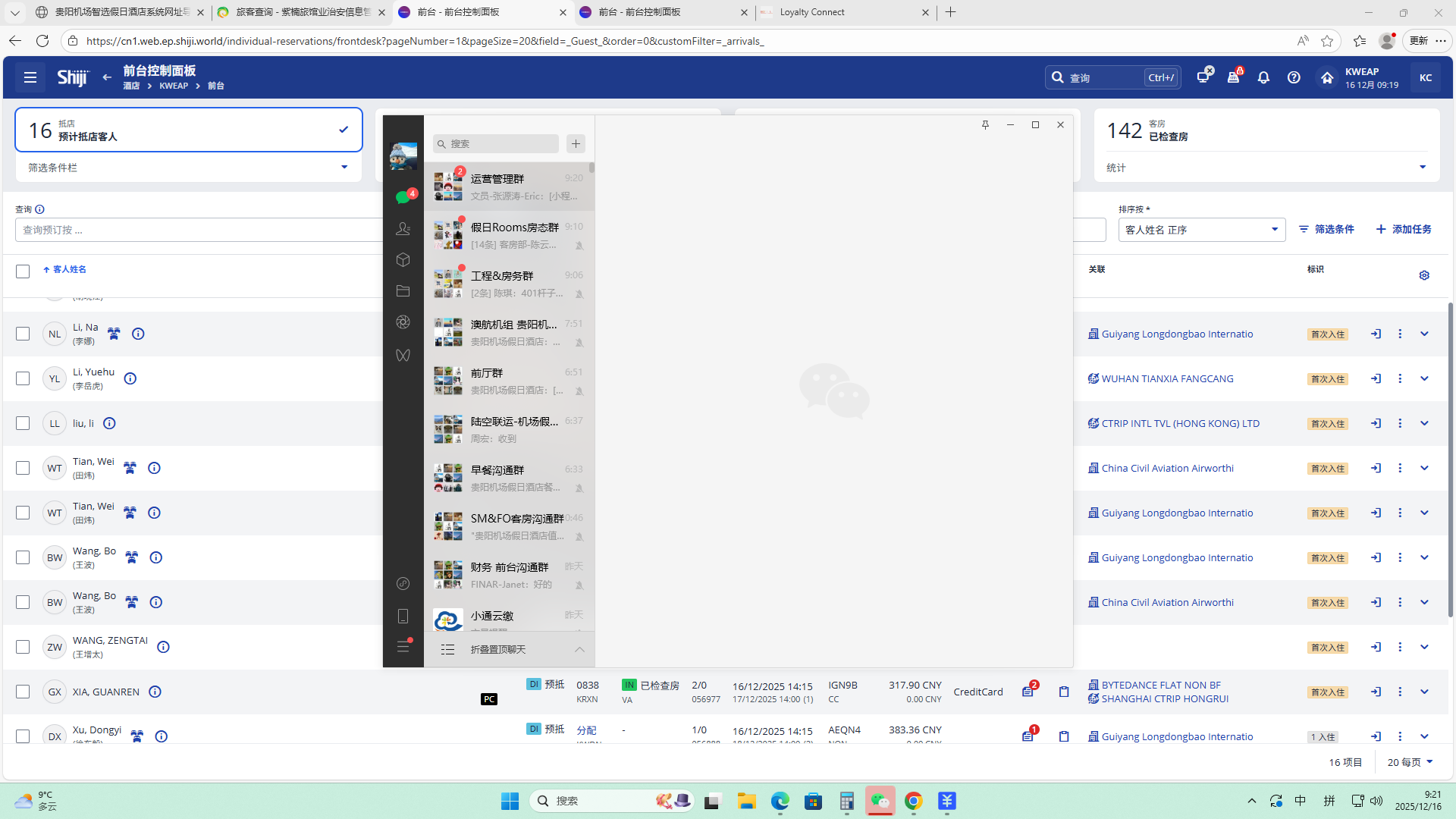
Task: Open the table settings gear icon
Action: pos(1424,275)
